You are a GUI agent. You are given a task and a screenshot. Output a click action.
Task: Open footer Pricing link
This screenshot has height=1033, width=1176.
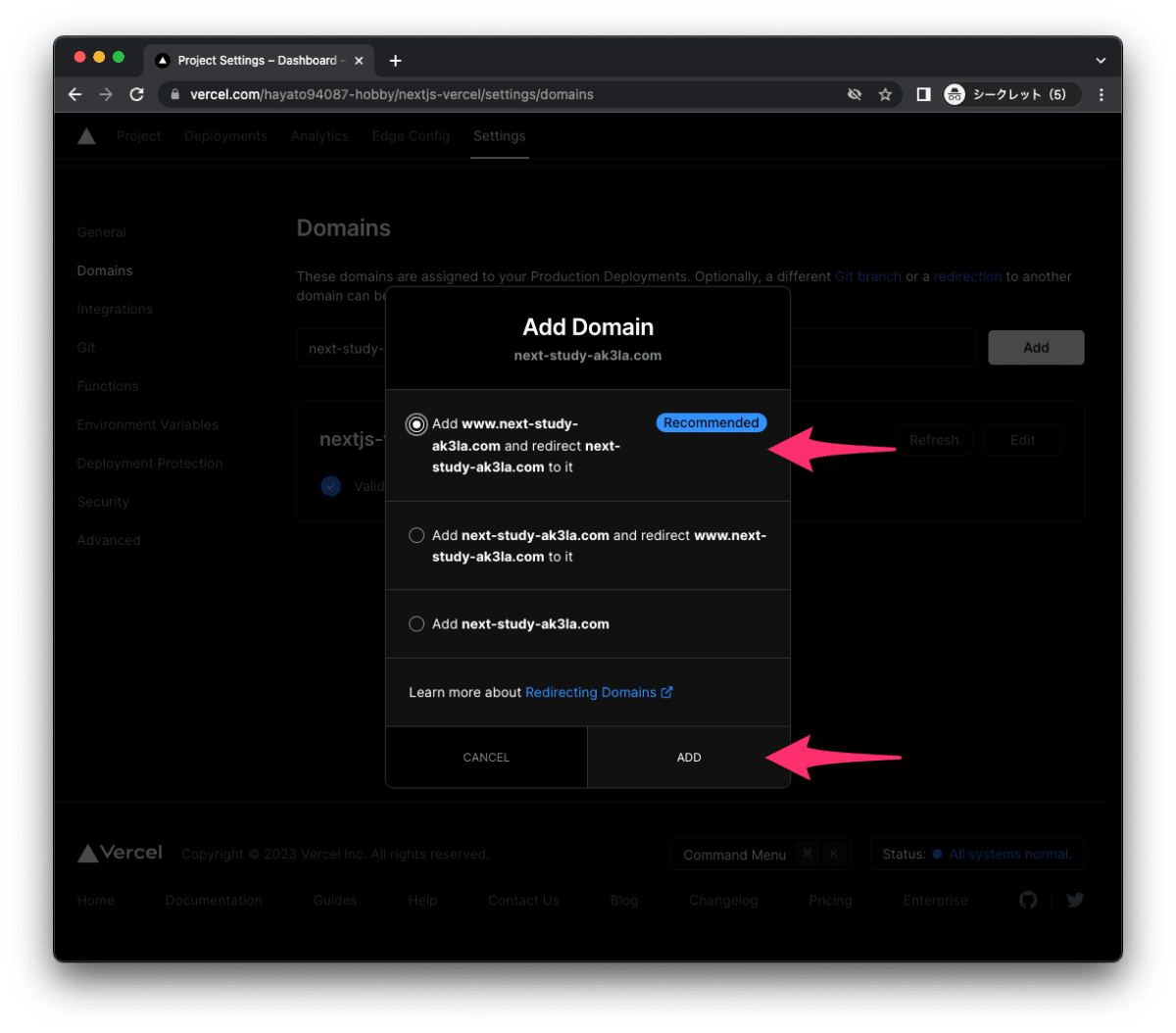tap(830, 900)
